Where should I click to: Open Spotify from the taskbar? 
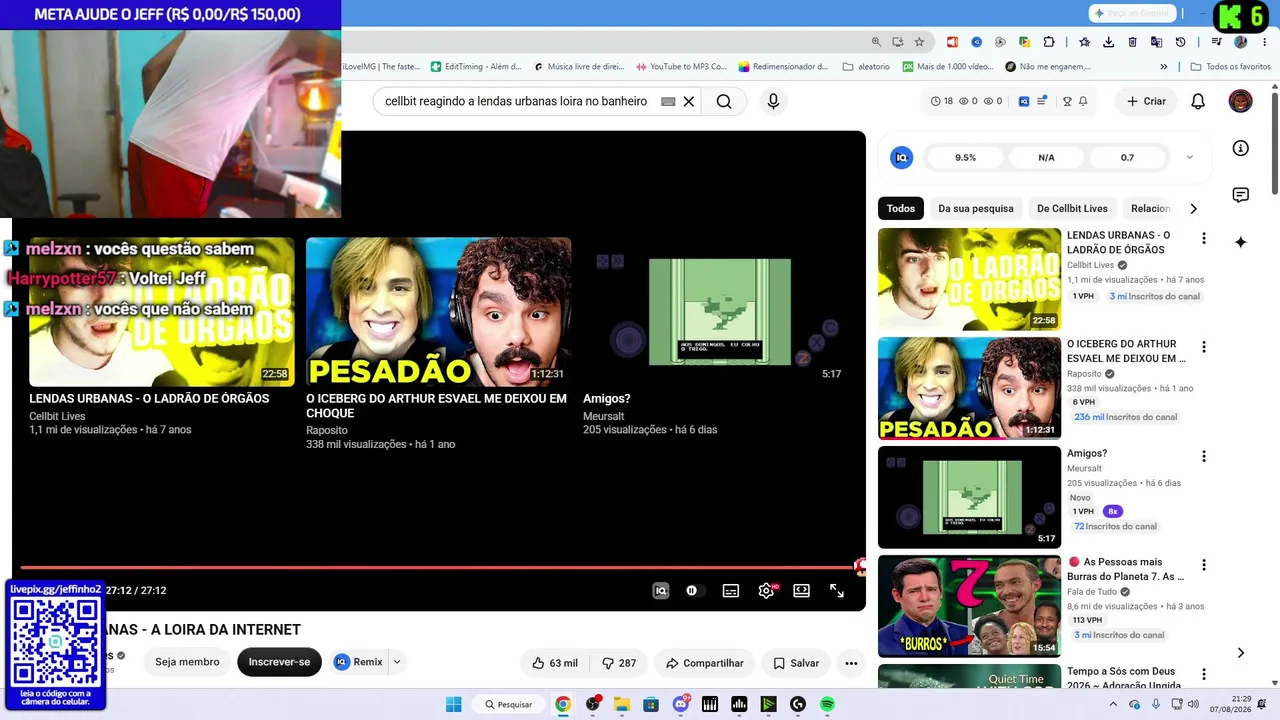tap(827, 704)
